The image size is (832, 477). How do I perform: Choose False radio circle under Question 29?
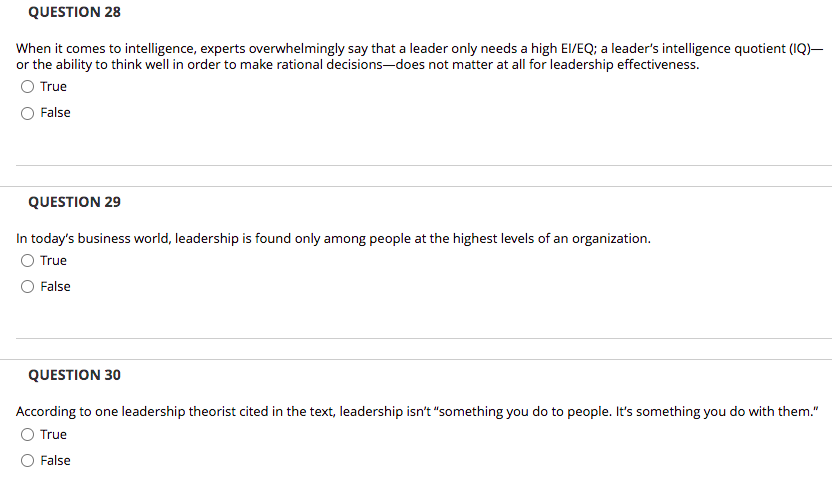coord(28,287)
